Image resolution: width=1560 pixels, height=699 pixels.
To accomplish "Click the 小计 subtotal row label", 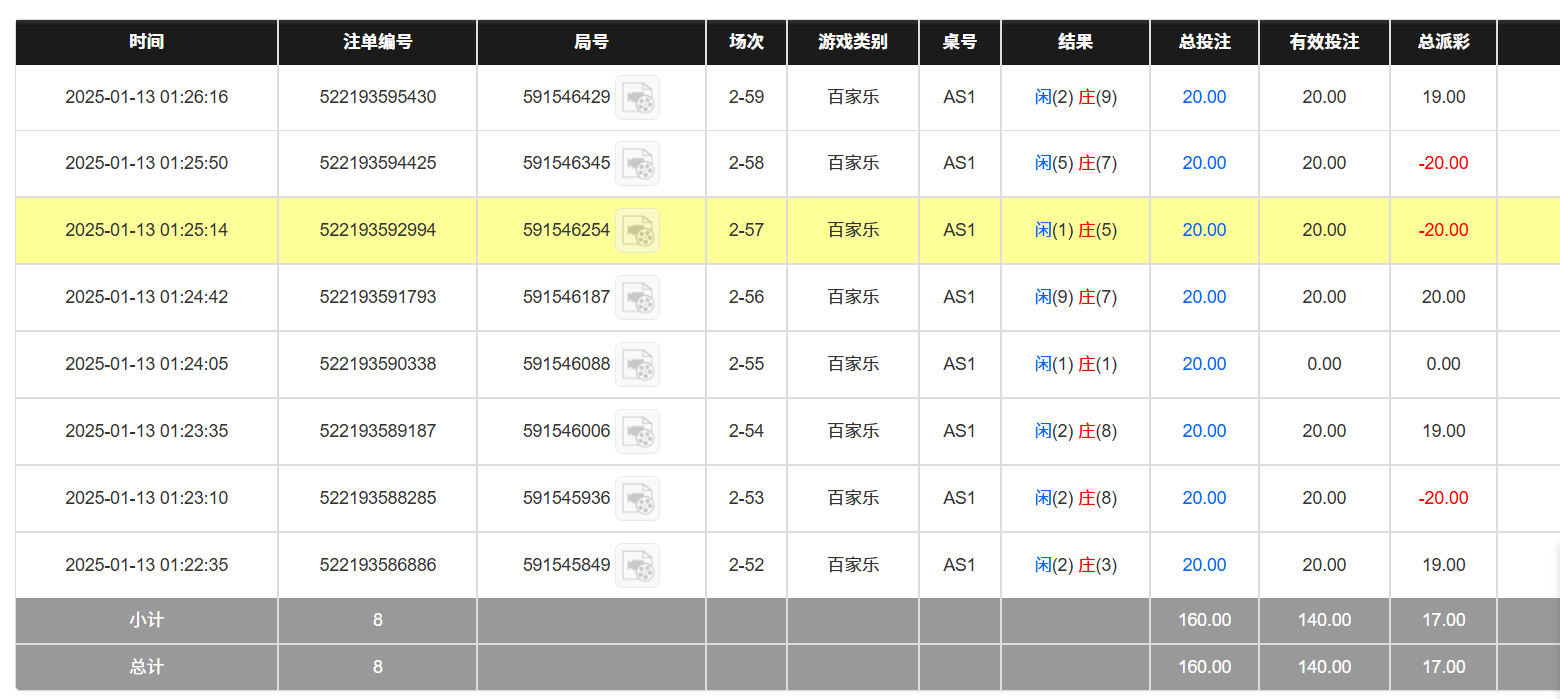I will click(x=146, y=620).
